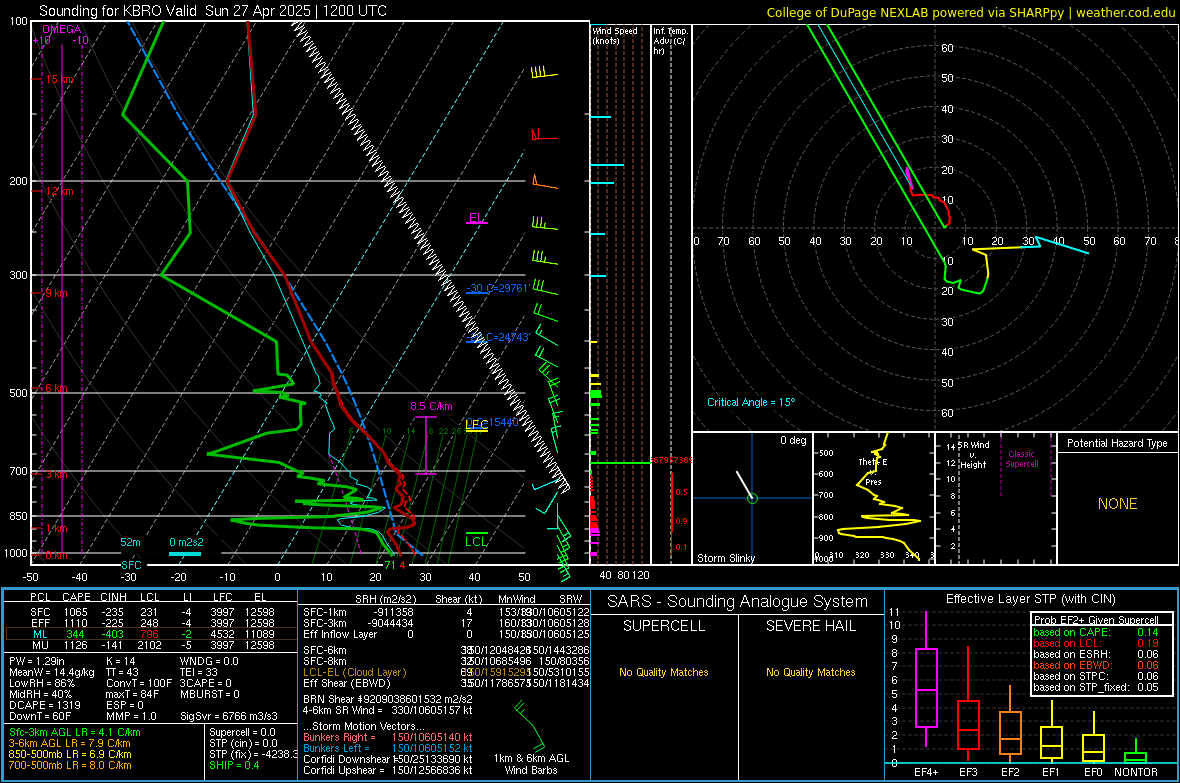Click the blue 'Bunkers Left' storm motion

(x=388, y=748)
